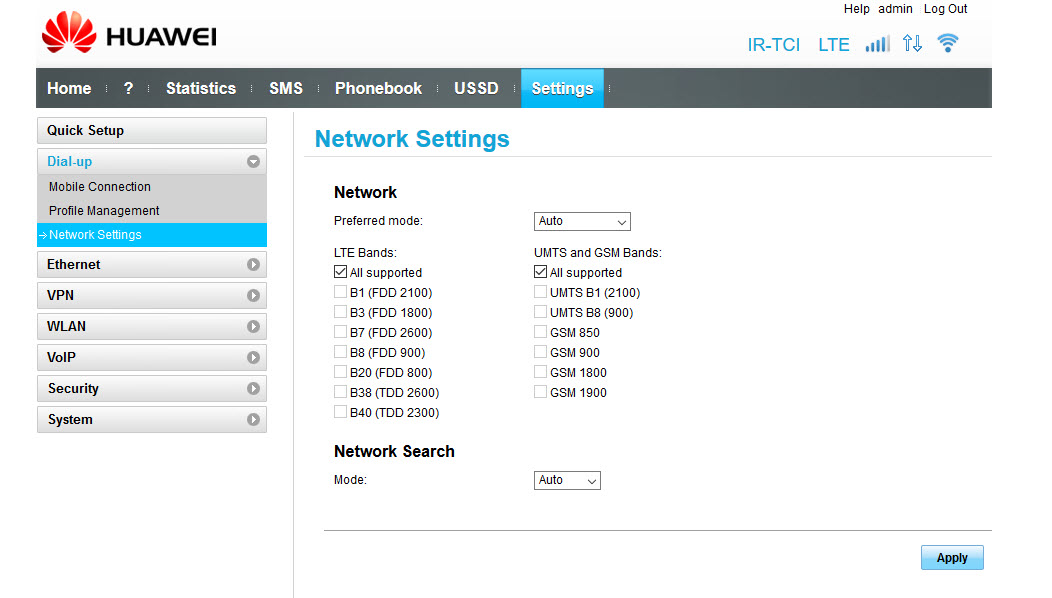Click the Huawei logo
1052x598 pixels.
click(x=128, y=34)
